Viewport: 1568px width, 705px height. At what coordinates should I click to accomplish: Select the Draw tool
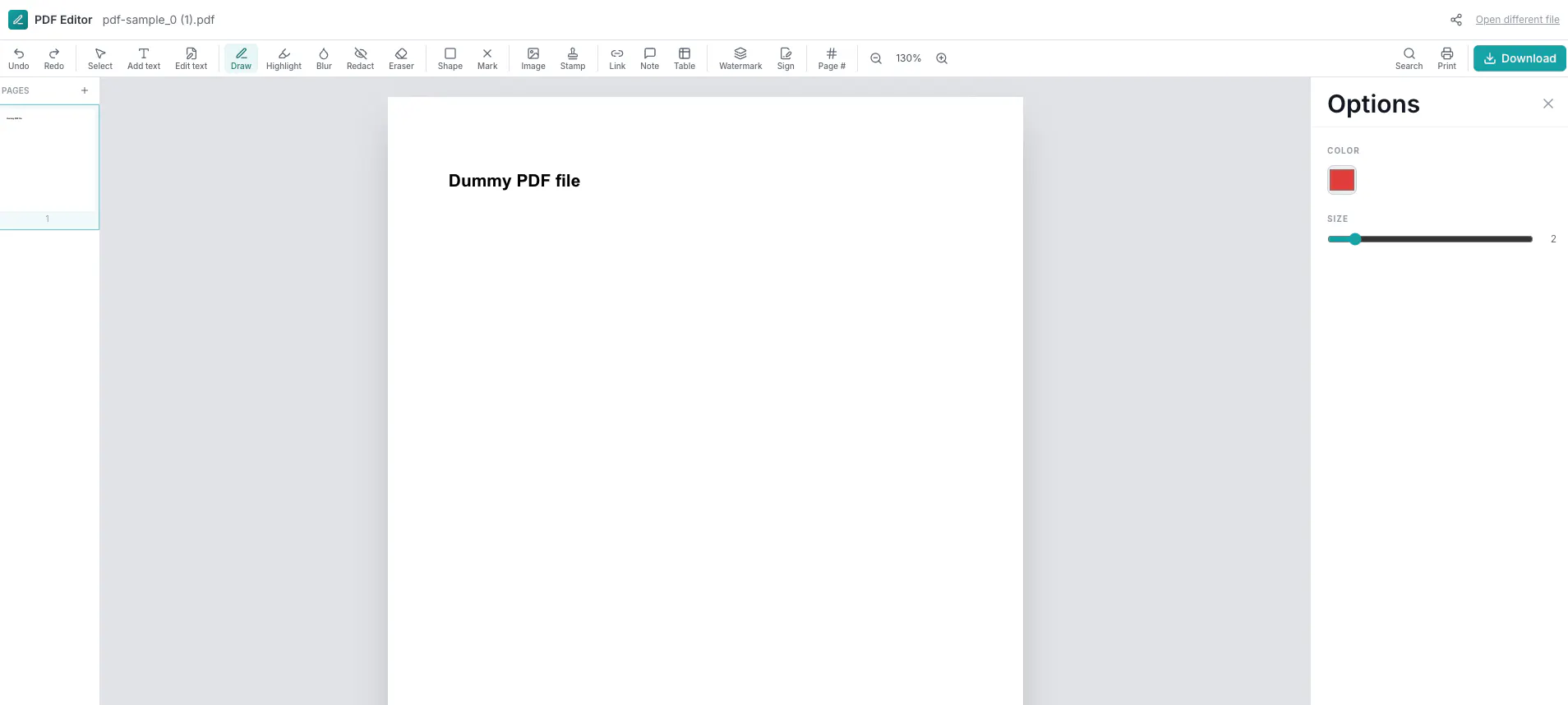pos(241,58)
